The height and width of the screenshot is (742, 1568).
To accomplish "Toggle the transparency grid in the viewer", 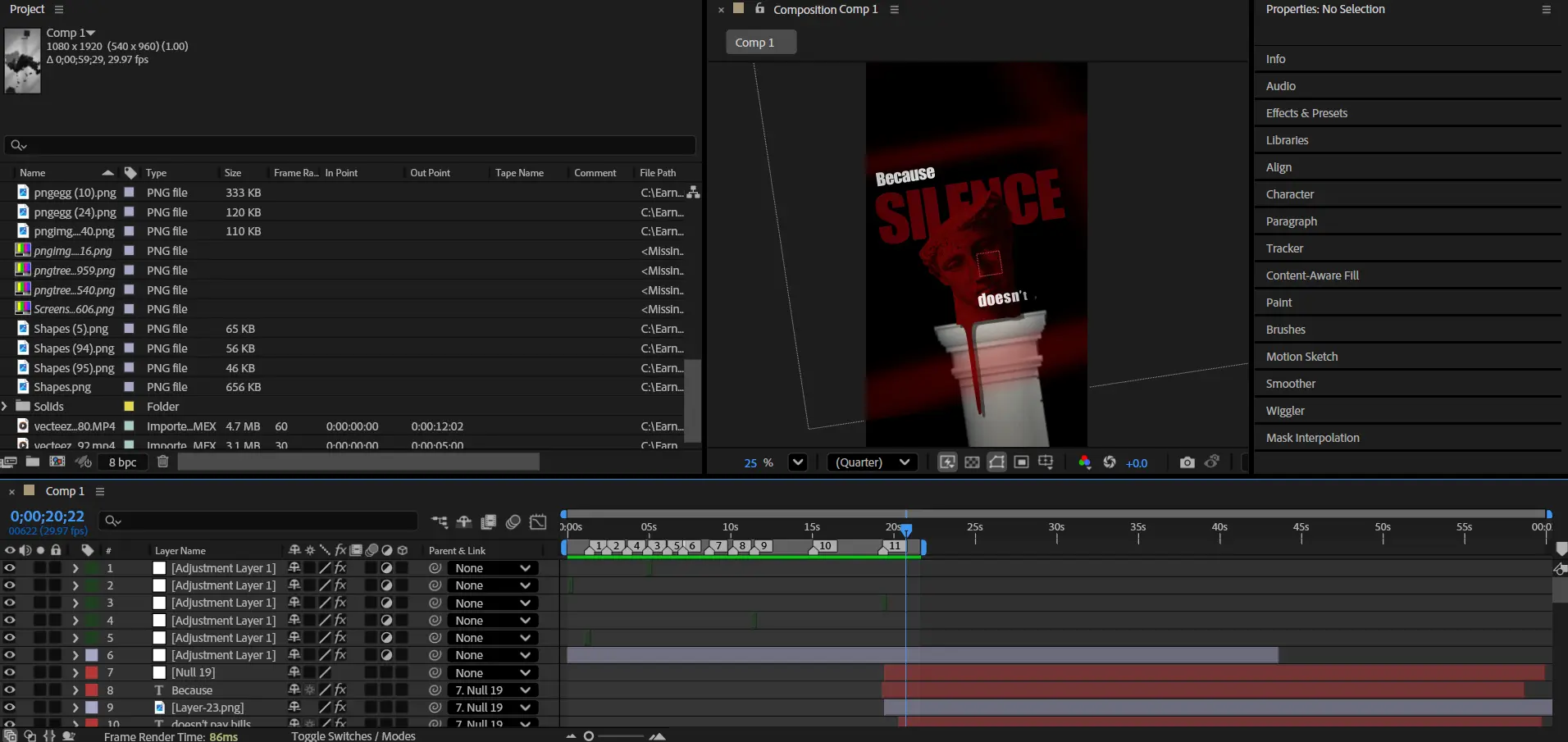I will (972, 462).
